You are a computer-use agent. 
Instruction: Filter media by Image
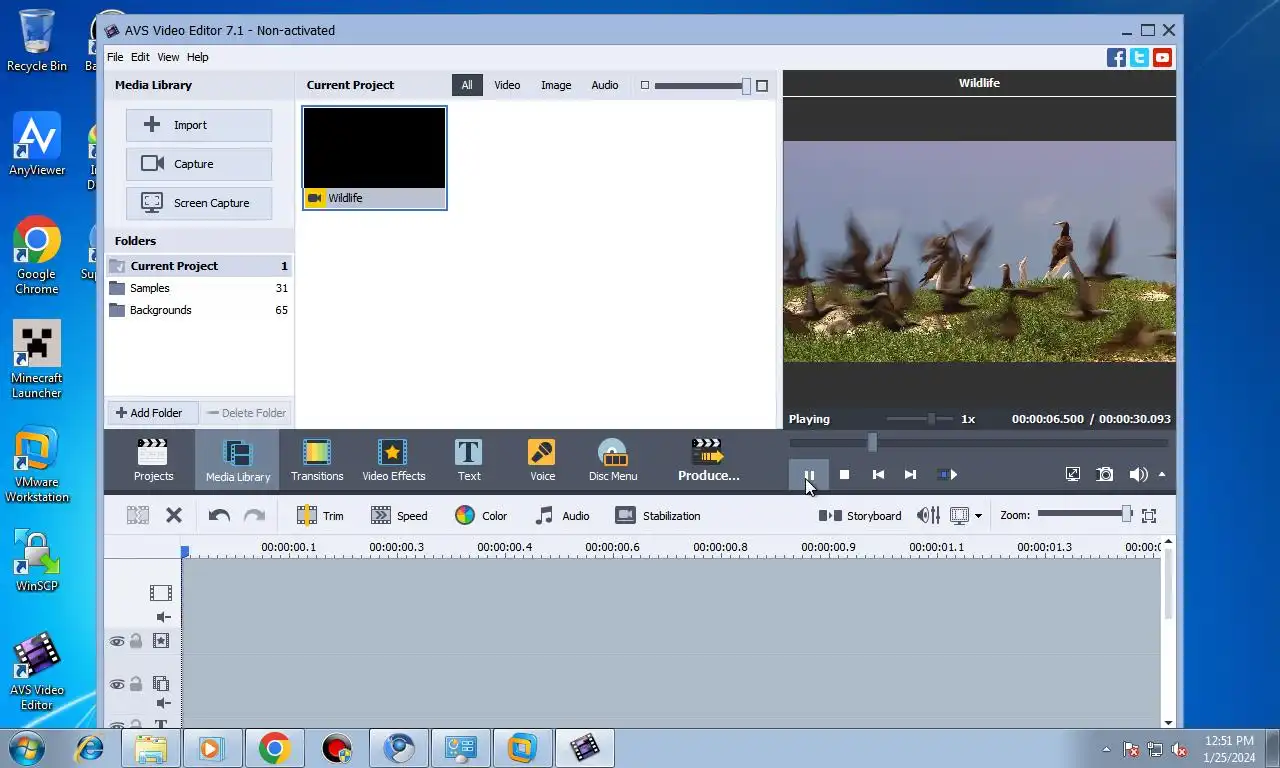click(x=556, y=85)
